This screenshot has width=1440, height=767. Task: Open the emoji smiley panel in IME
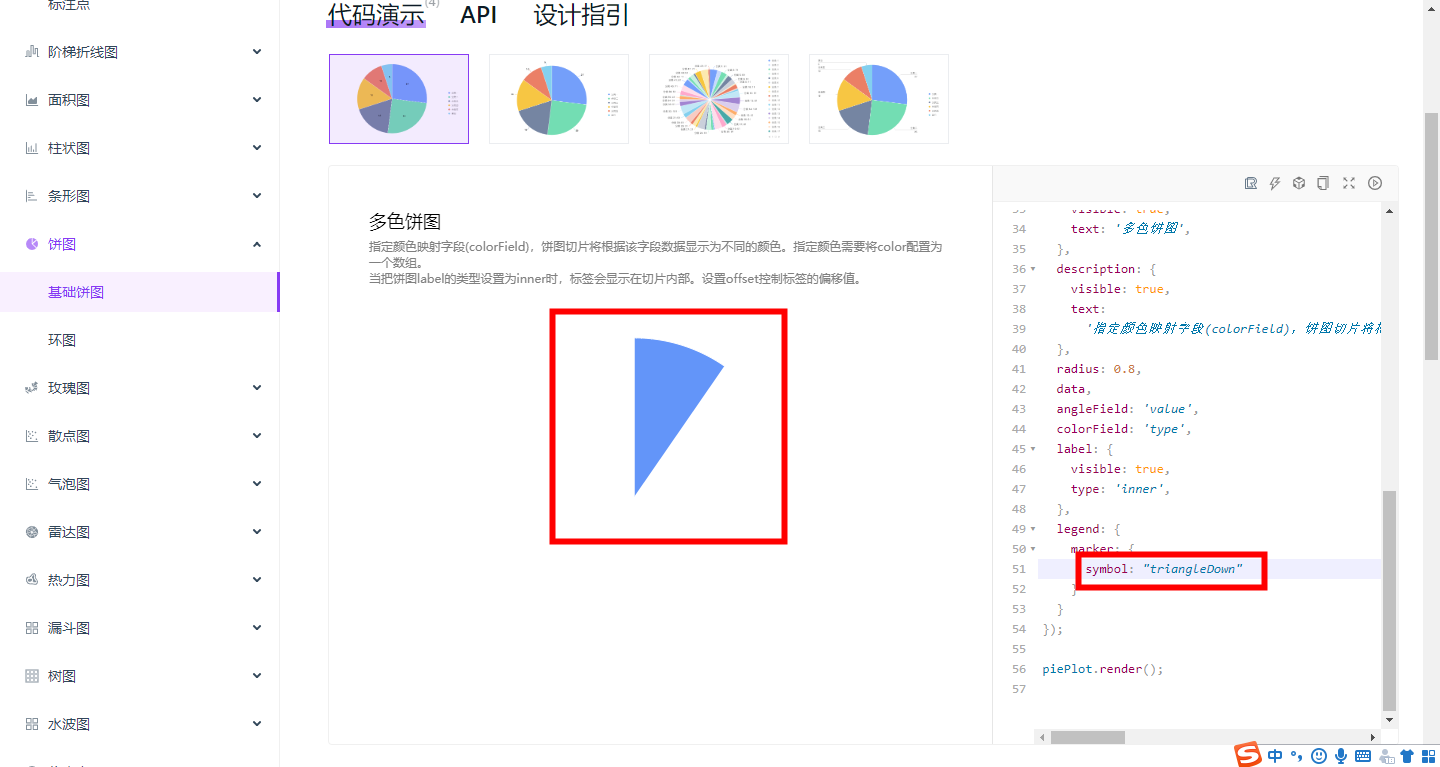(1319, 756)
